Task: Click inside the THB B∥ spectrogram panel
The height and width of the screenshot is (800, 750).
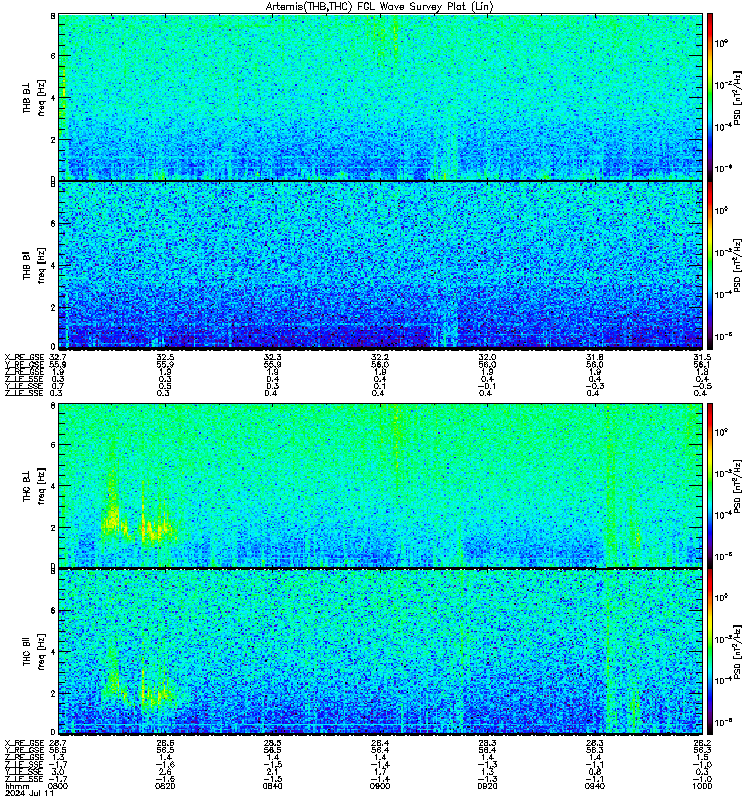Action: 380,265
